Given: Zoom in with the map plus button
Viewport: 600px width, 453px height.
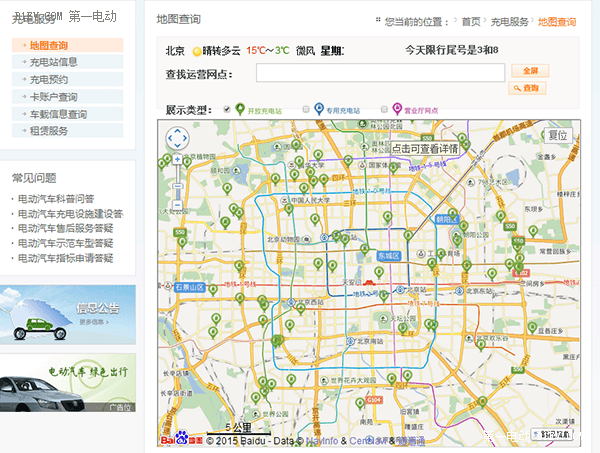Looking at the screenshot, I should point(177,159).
